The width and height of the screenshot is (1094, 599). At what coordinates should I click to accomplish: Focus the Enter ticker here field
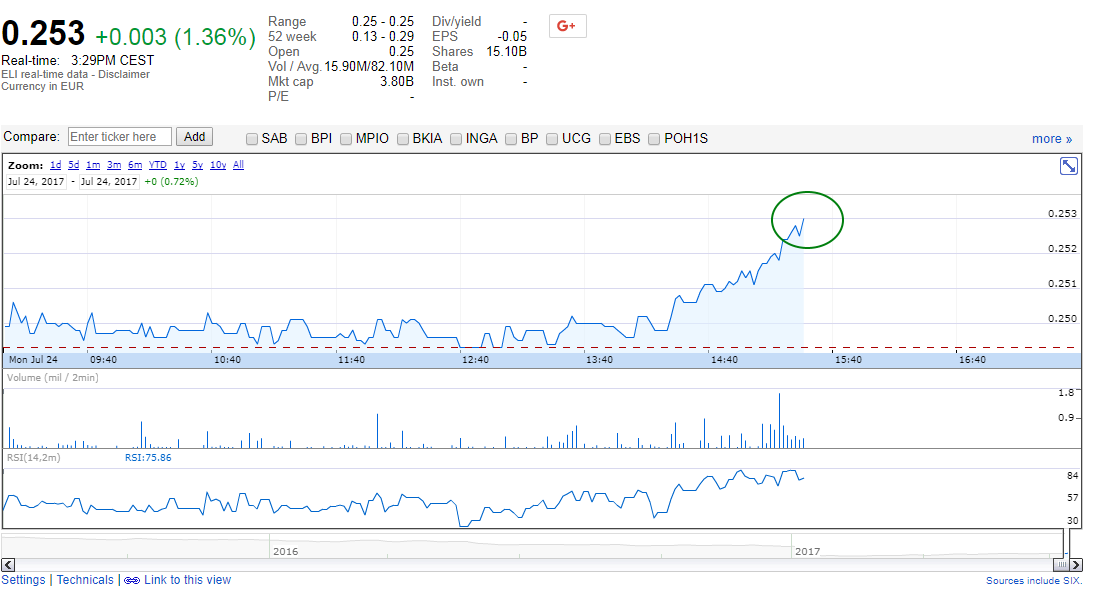coord(119,137)
